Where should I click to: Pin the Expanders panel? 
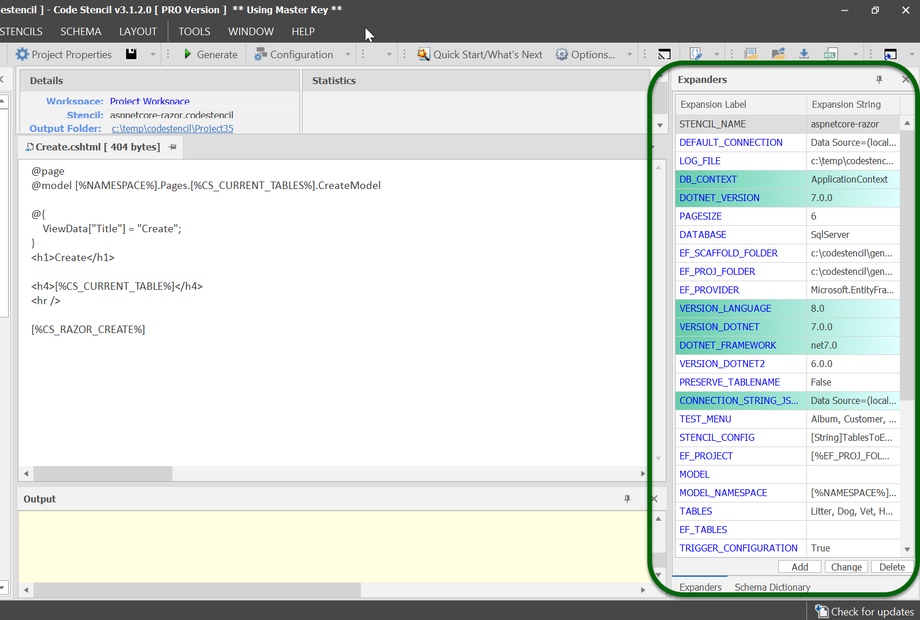click(x=879, y=80)
